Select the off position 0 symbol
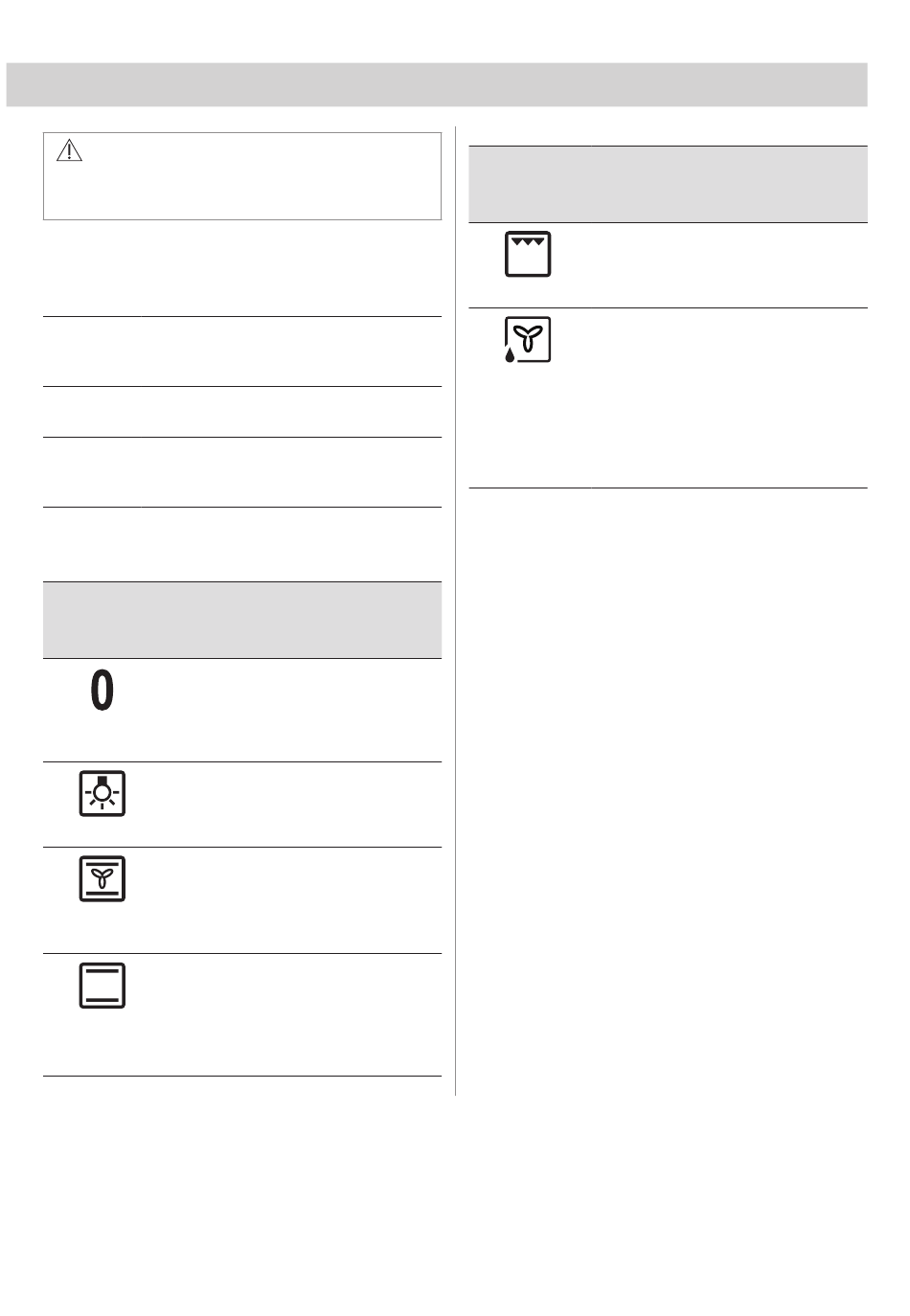 (x=102, y=691)
